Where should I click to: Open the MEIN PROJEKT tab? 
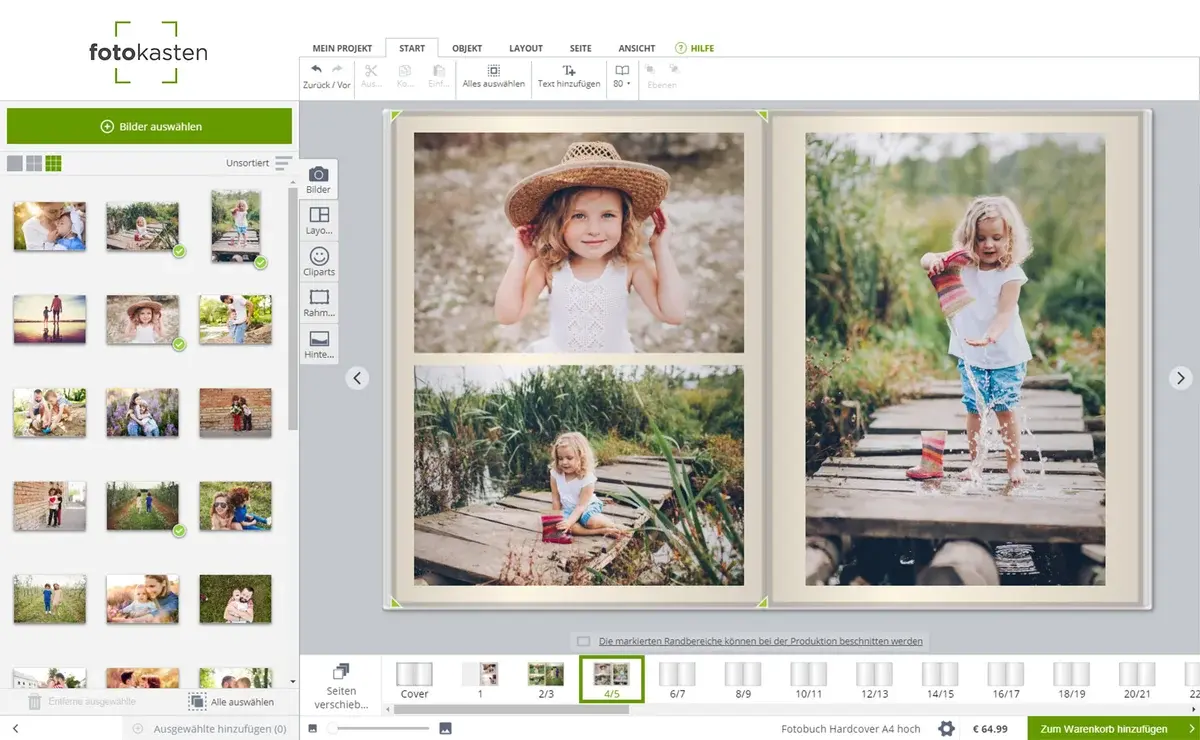coord(342,48)
